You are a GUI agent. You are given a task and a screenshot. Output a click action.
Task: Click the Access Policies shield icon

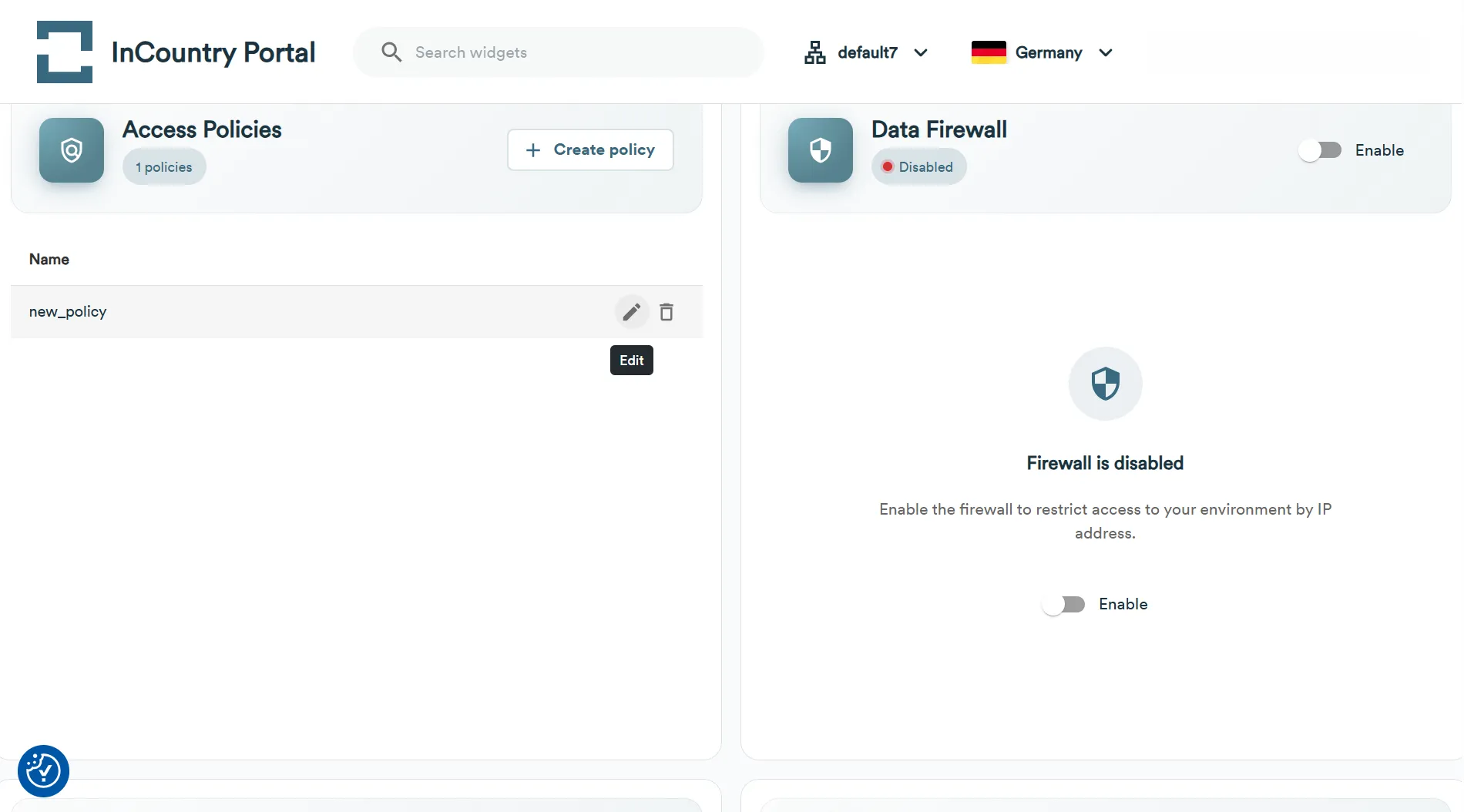click(x=72, y=150)
